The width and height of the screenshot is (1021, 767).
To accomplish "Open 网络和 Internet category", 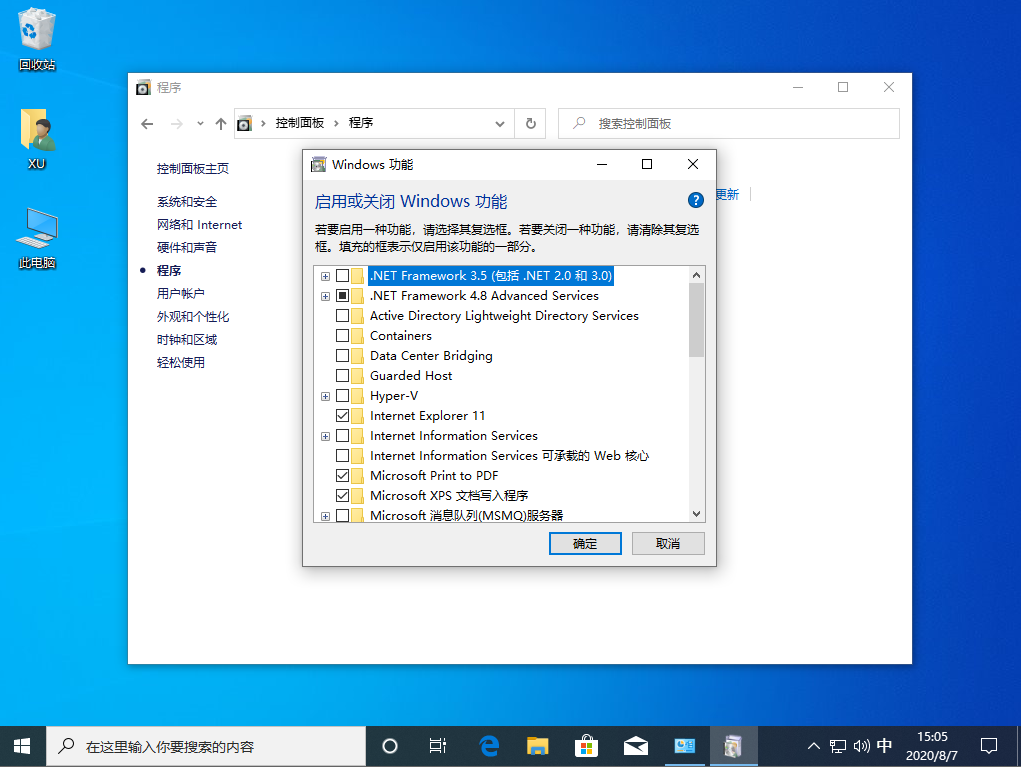I will coord(199,225).
